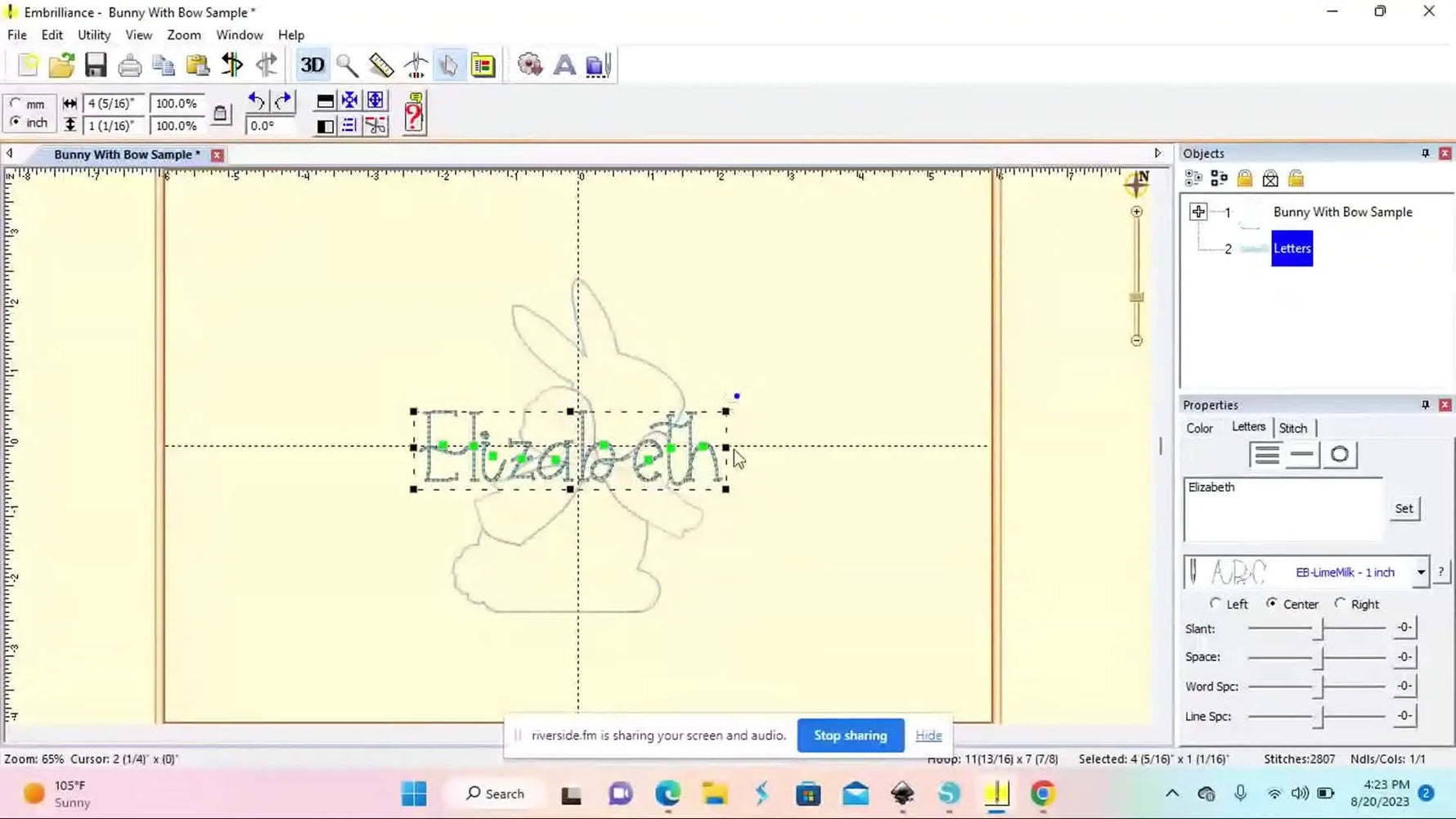Select the magnifier zoom tool
1456x819 pixels.
tap(347, 65)
